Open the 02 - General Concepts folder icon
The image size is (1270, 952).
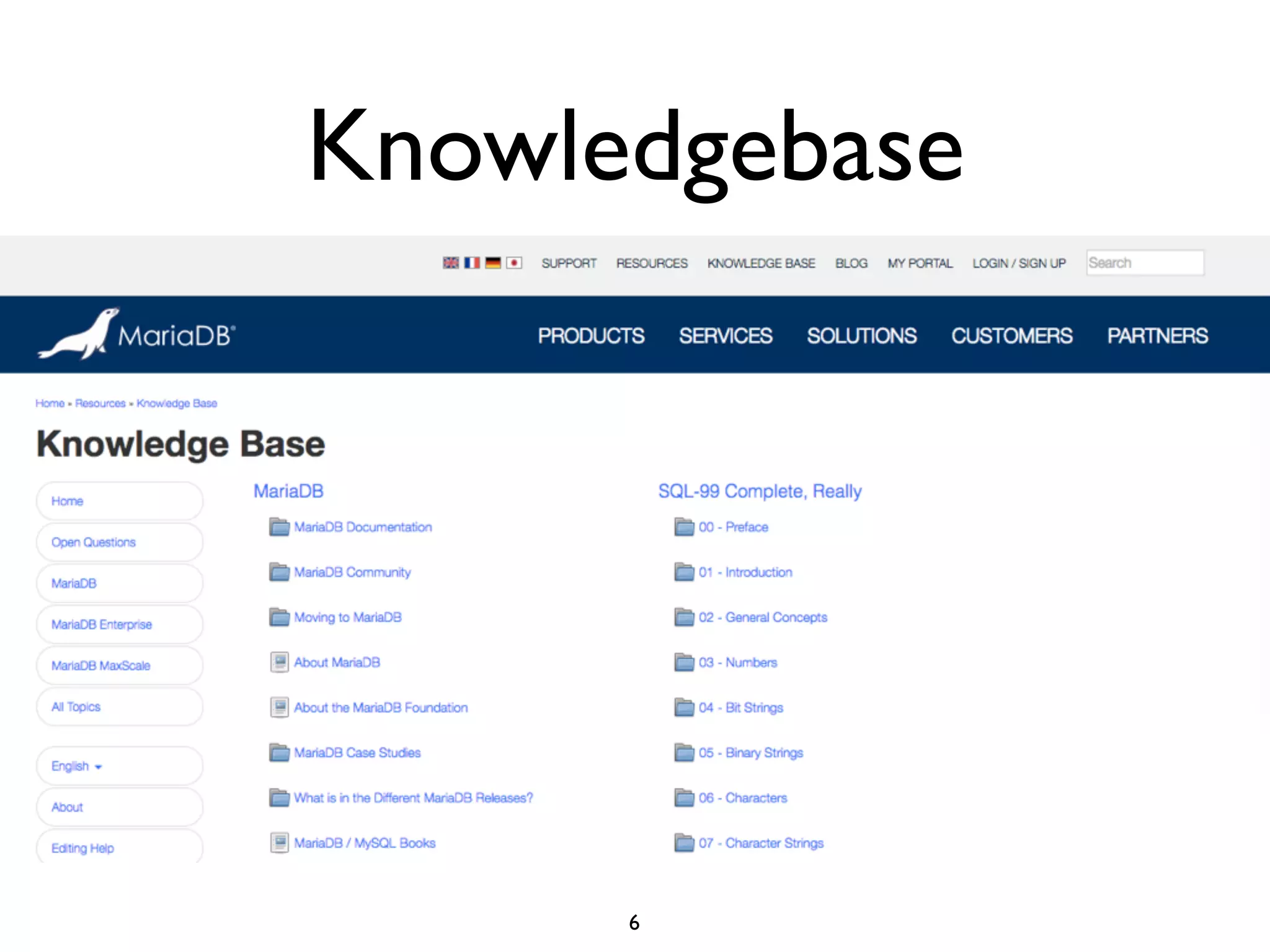click(685, 617)
